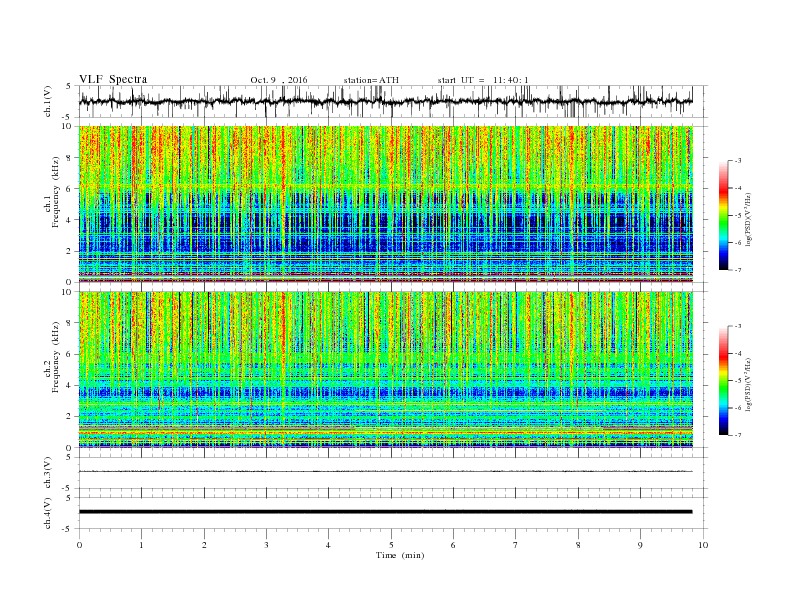Click the "ch.4(V)" axis label
Viewport: 792px width, 612px height.
48,513
